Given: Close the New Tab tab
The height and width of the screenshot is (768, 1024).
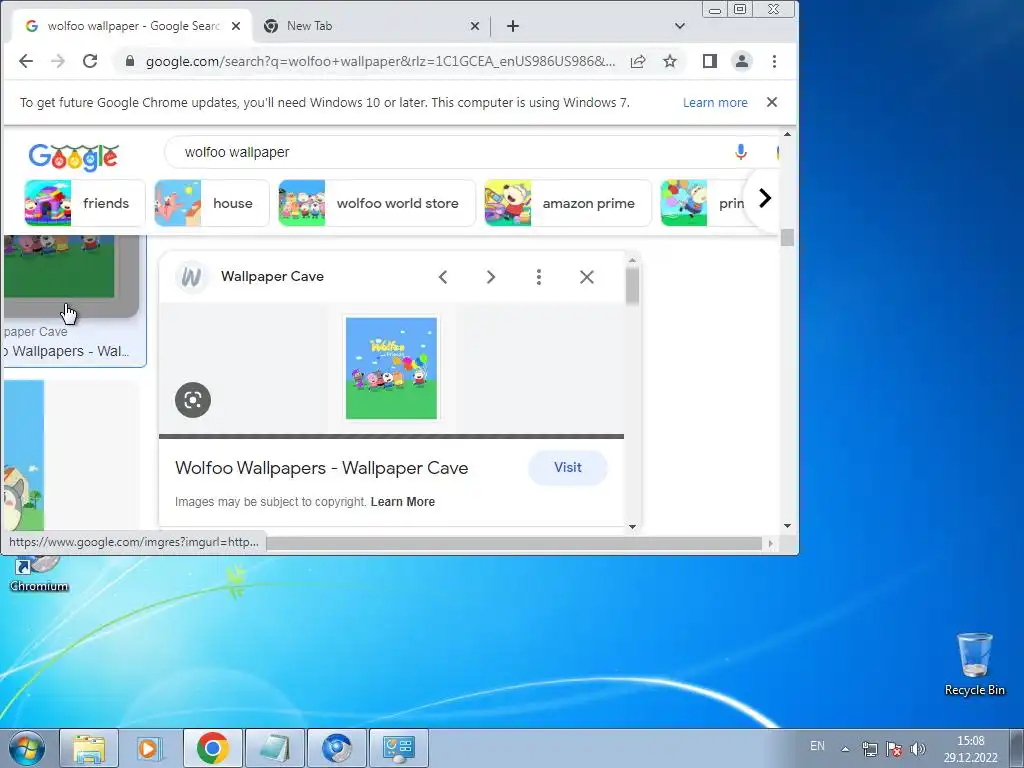Looking at the screenshot, I should point(475,26).
